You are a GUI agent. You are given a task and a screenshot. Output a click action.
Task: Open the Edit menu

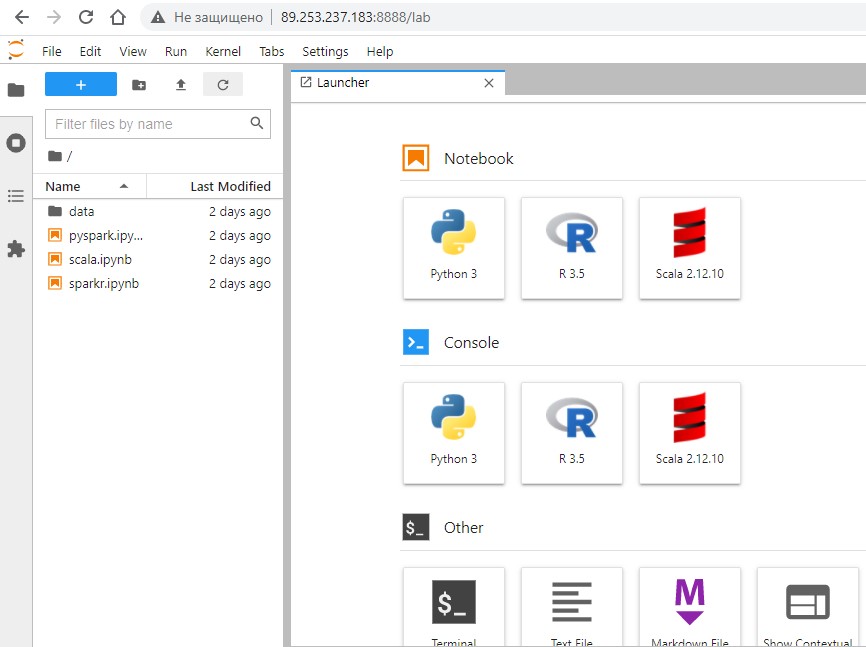pyautogui.click(x=90, y=51)
